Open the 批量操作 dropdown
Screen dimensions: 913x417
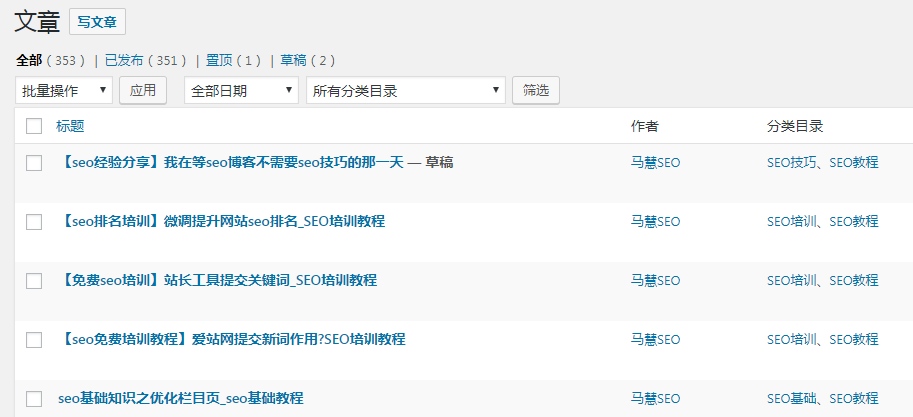[x=64, y=90]
